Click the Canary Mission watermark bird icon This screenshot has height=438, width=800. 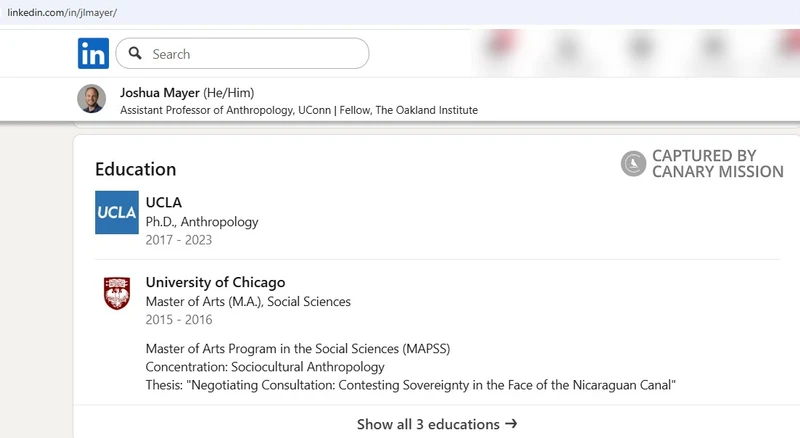(633, 163)
